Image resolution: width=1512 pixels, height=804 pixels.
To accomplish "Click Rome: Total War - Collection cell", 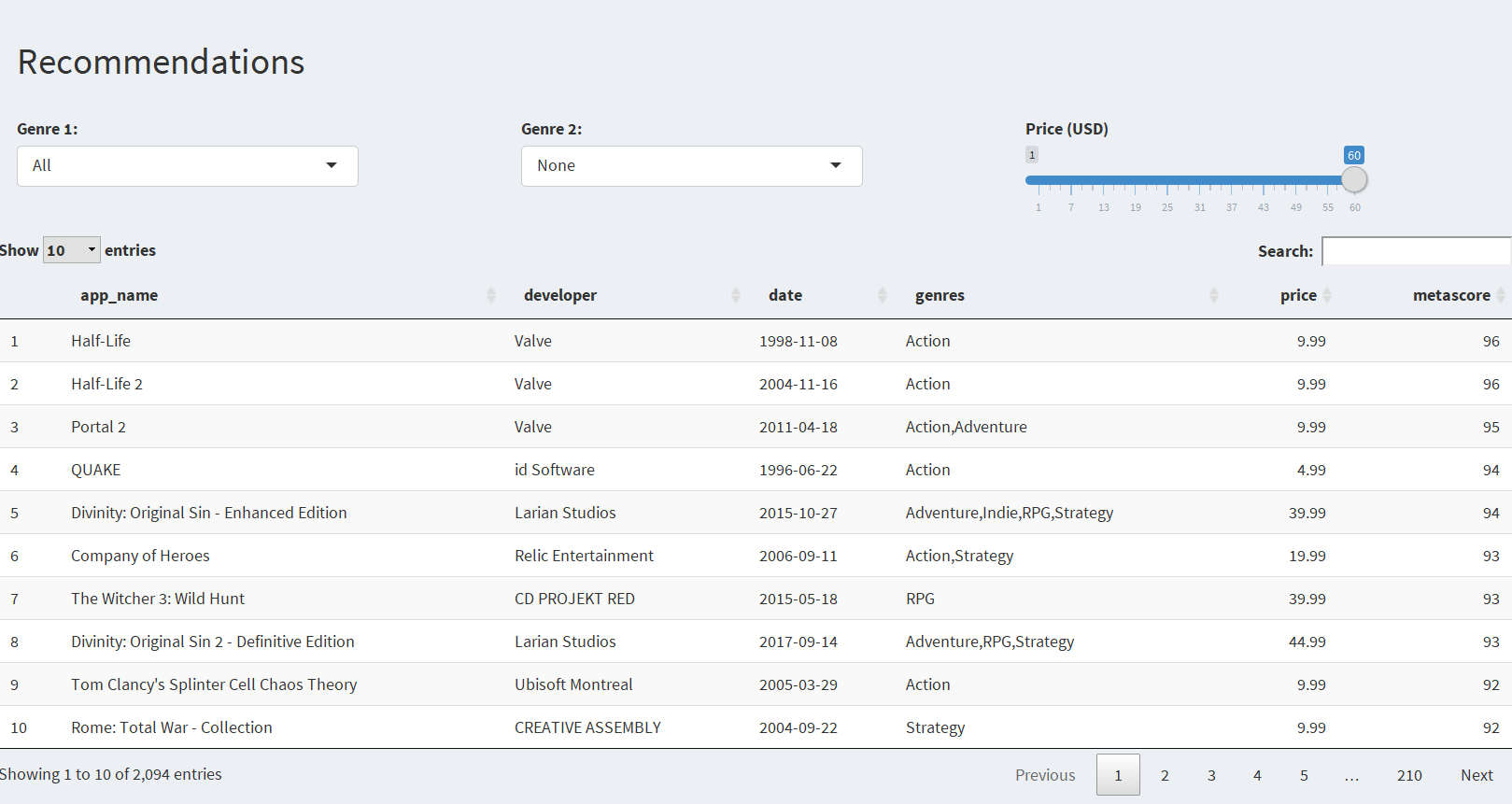I will (x=172, y=727).
